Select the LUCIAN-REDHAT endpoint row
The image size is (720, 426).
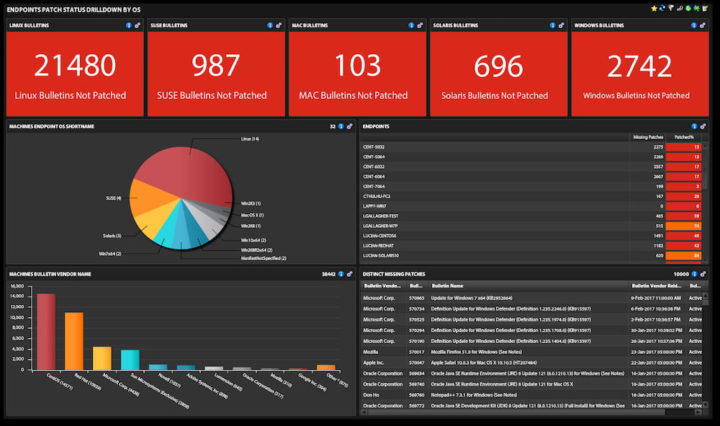(532, 246)
